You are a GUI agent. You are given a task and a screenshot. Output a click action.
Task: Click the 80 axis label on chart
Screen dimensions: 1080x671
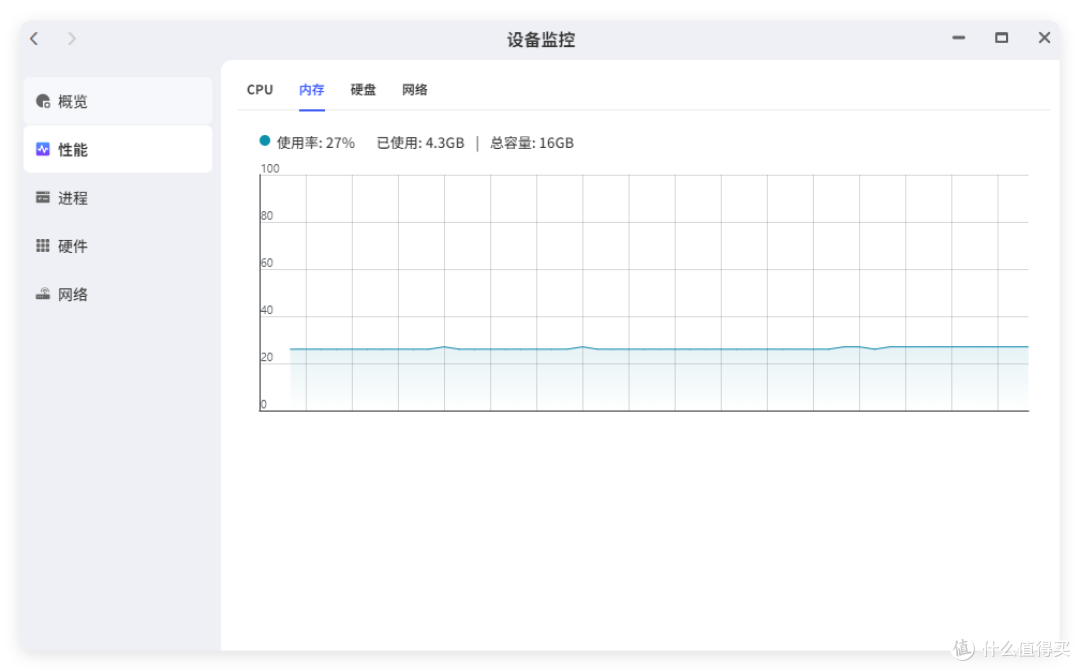(267, 216)
